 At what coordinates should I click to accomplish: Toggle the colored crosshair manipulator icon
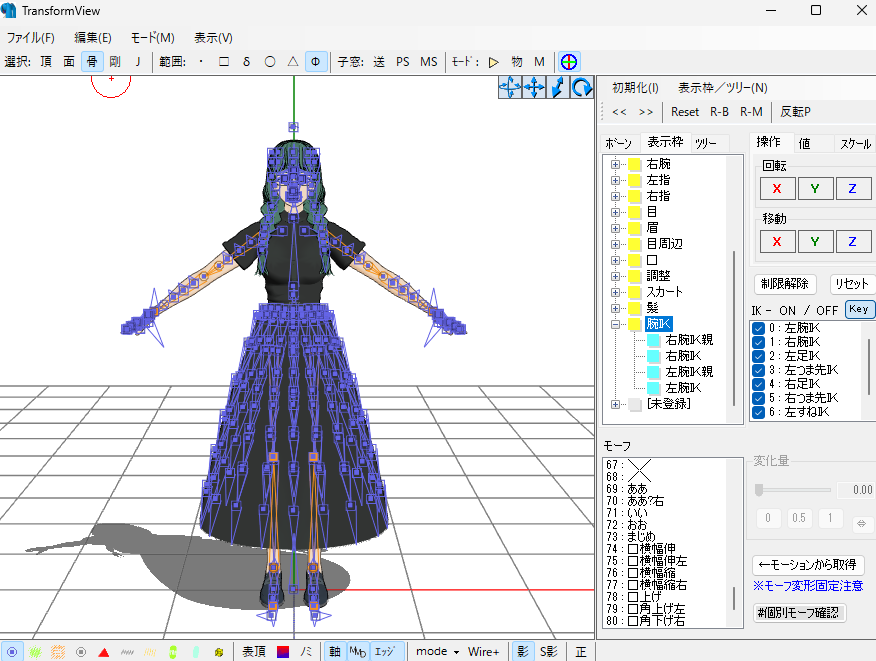(569, 61)
